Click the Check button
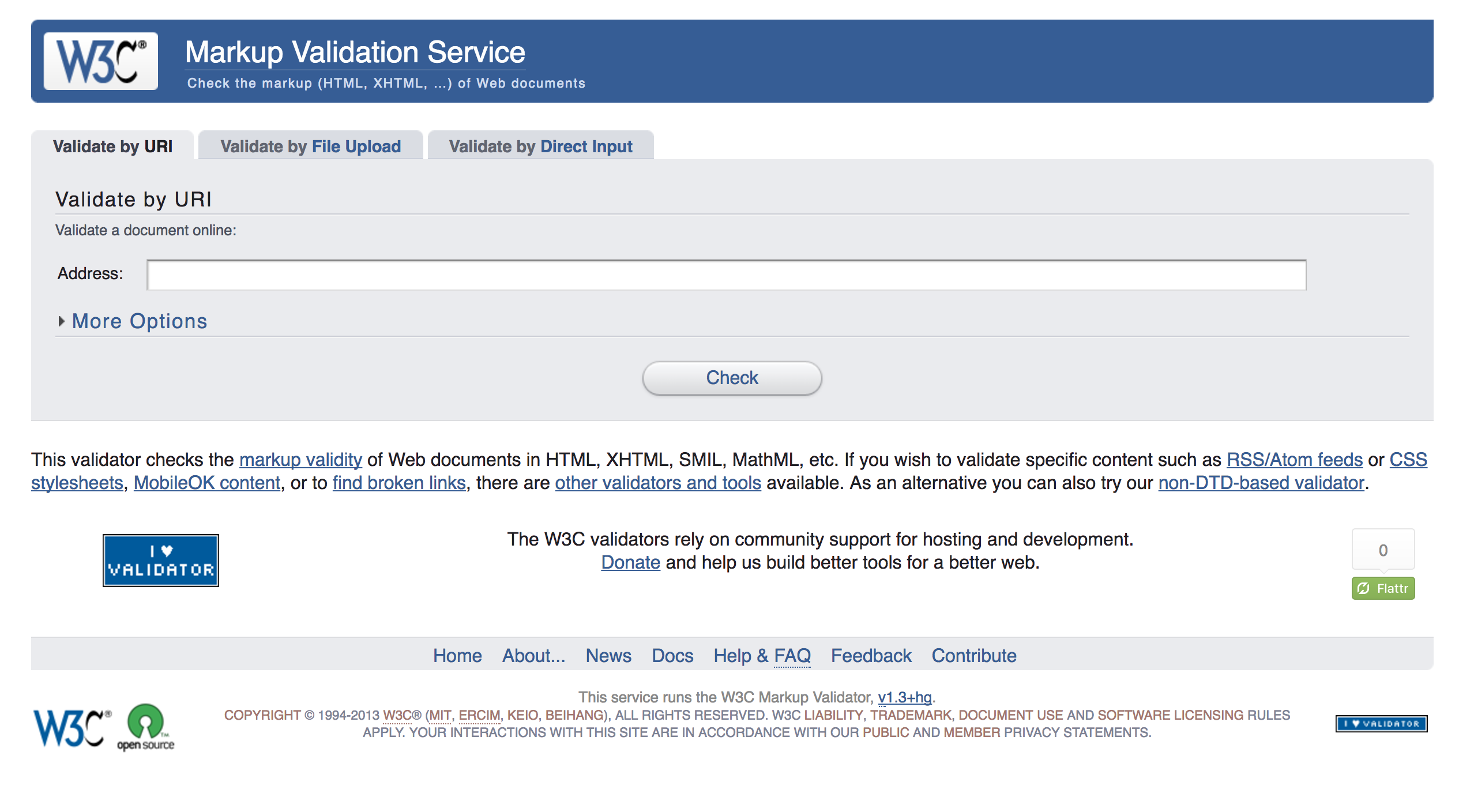The image size is (1459, 812). coord(732,378)
